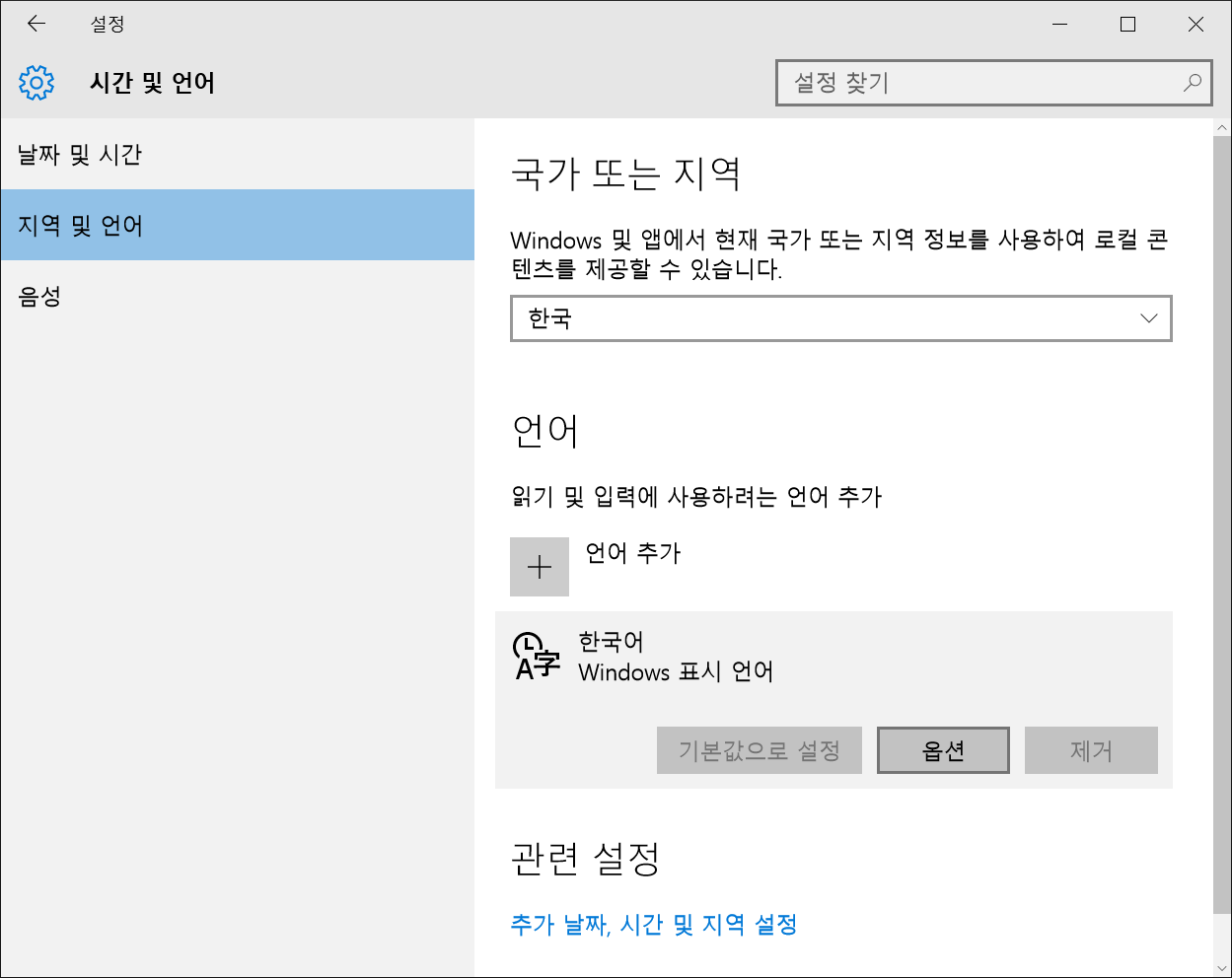Close the 설정 window
1232x978 pixels.
[1196, 25]
